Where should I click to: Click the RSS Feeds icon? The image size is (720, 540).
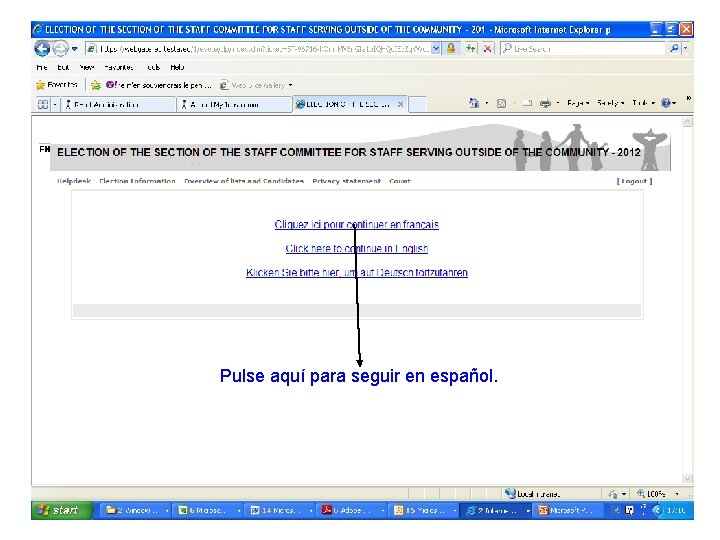[501, 103]
